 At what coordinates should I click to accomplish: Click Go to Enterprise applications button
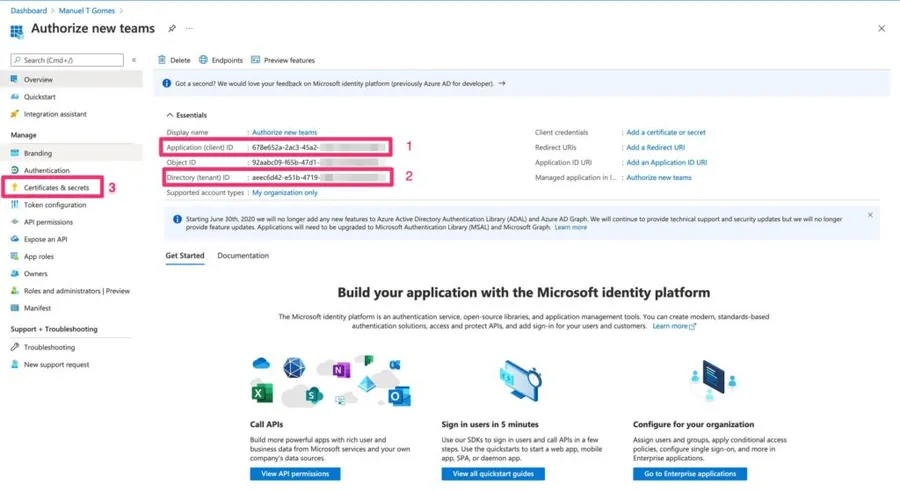point(689,474)
